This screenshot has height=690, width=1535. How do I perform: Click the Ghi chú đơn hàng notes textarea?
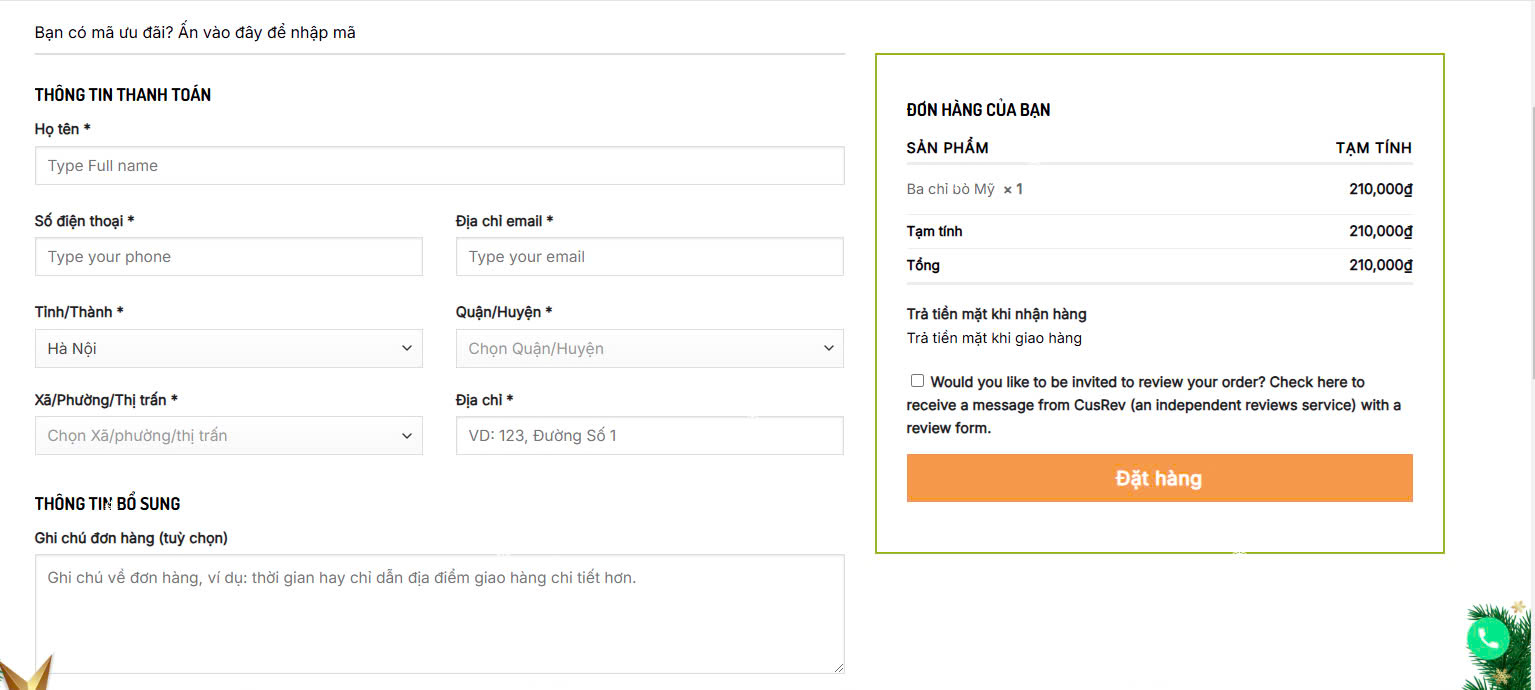click(439, 613)
